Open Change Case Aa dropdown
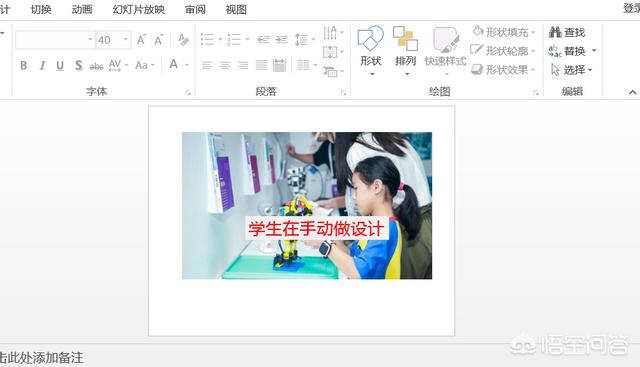 tap(144, 65)
